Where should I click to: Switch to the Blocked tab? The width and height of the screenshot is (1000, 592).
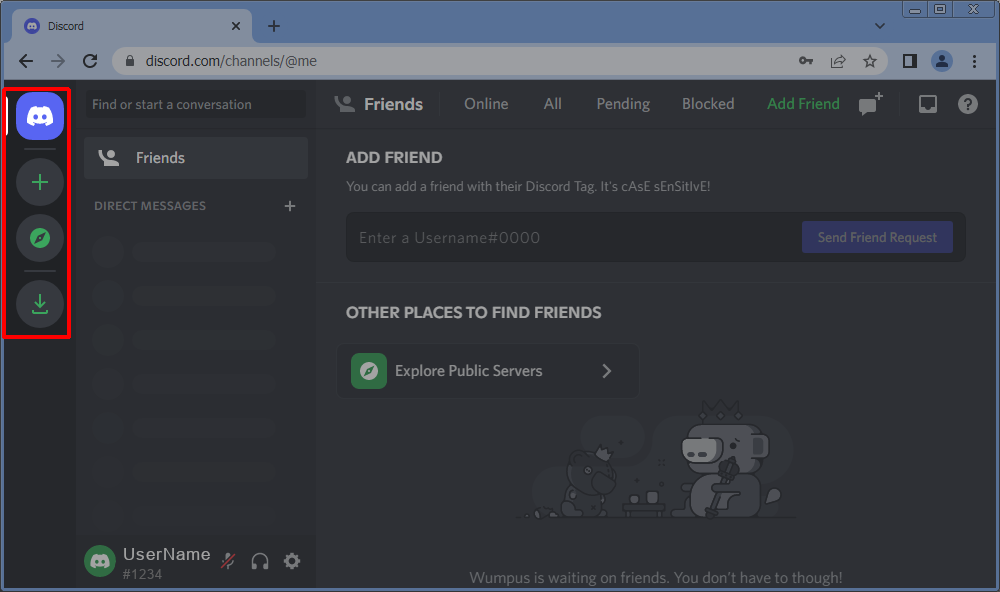click(x=708, y=104)
